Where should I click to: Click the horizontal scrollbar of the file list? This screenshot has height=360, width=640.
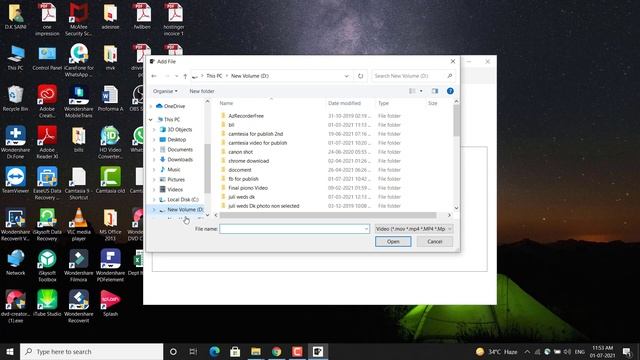pos(328,215)
